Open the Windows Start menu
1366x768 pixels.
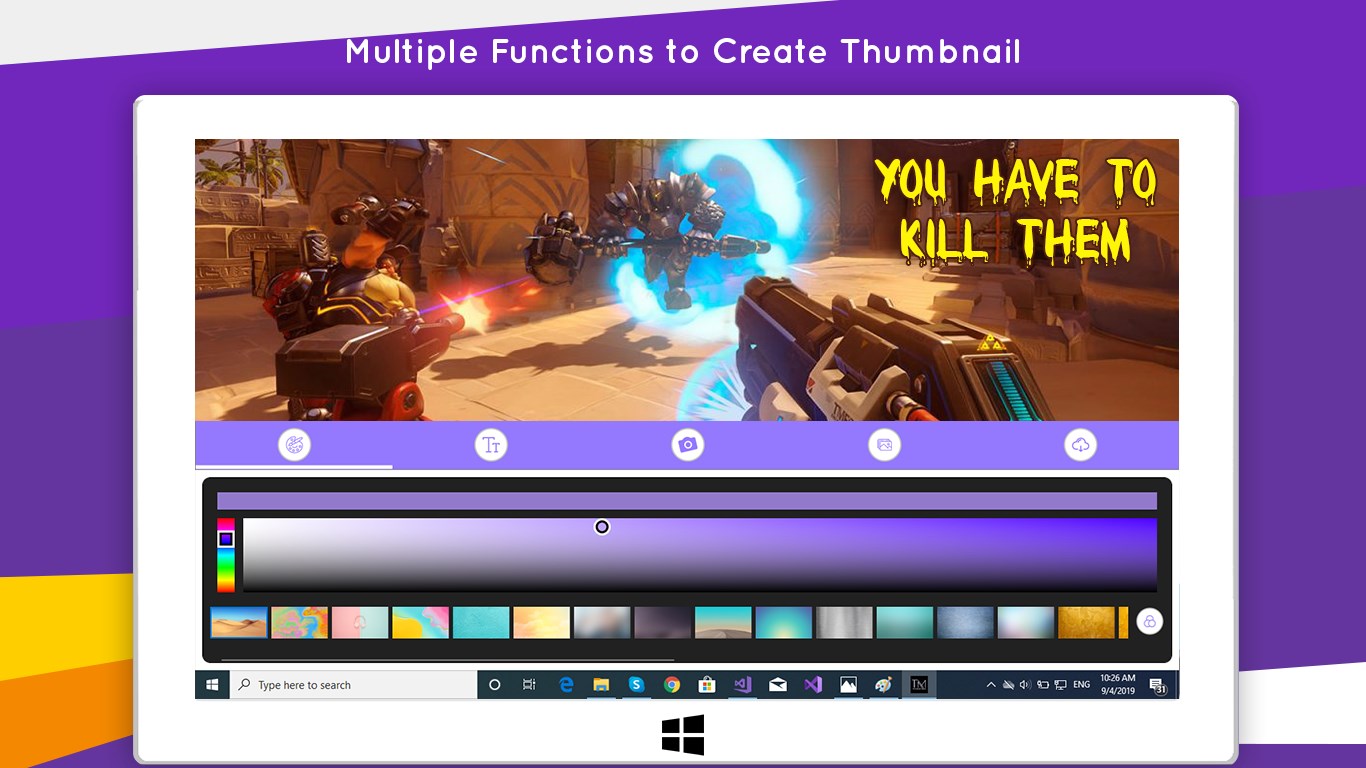pyautogui.click(x=212, y=685)
